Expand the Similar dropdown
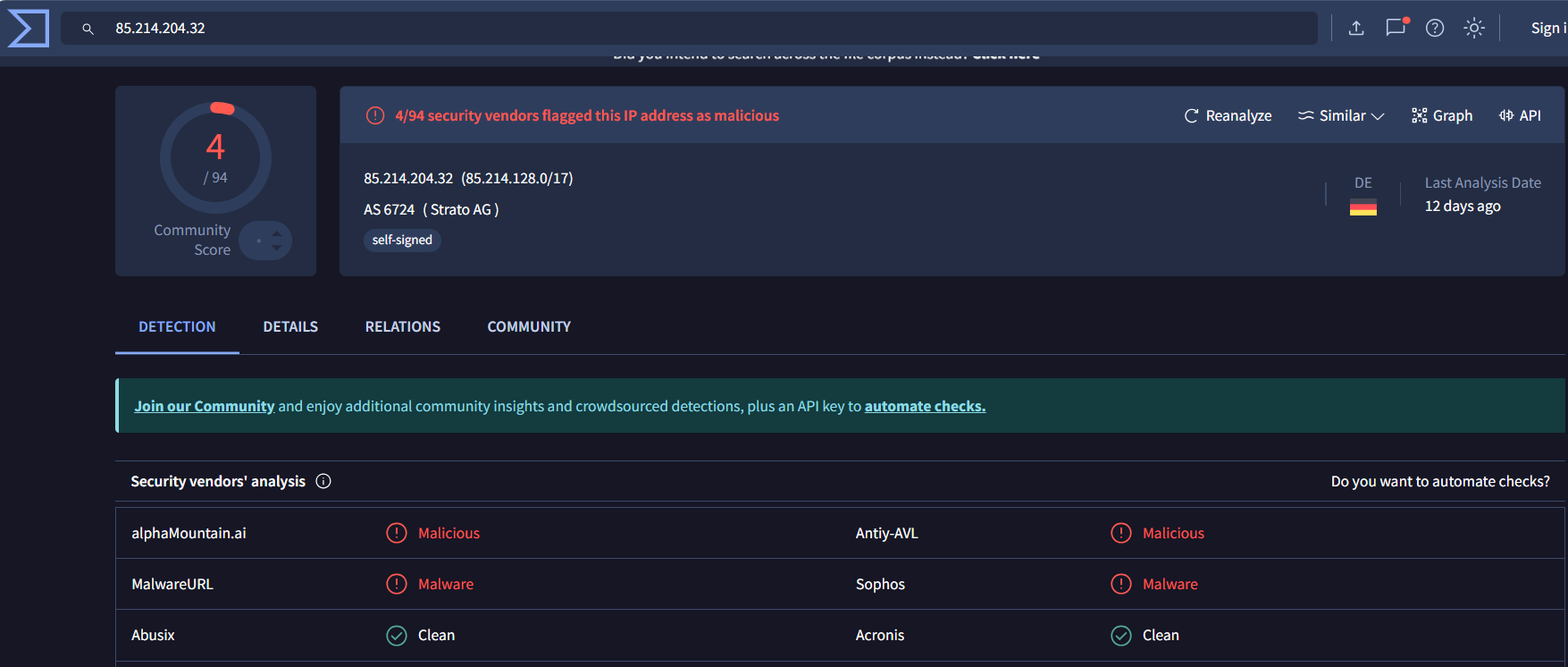Screen dimensions: 1568x667 tap(1341, 115)
